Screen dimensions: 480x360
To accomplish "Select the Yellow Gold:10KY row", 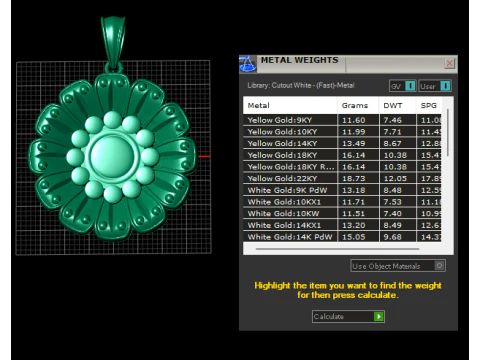I will click(x=342, y=132).
